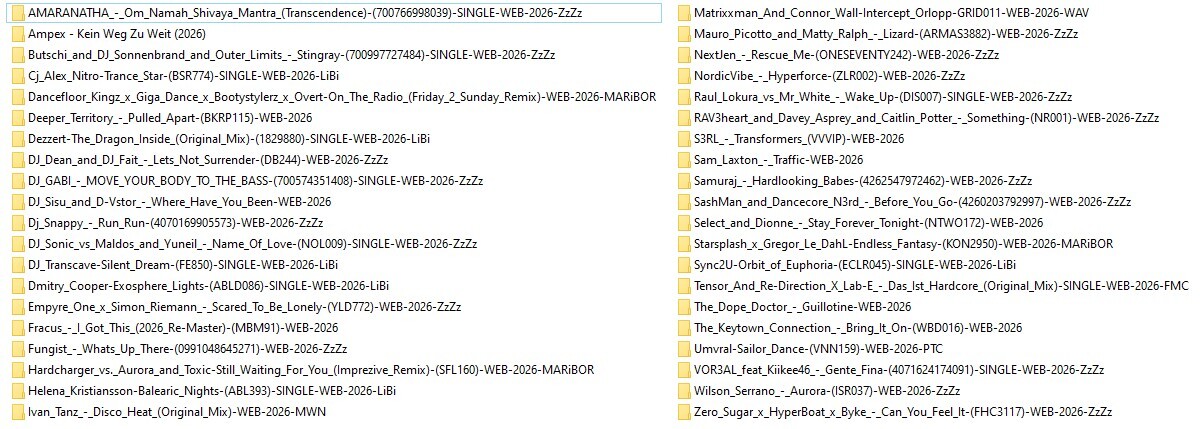1200x429 pixels.
Task: Click folder icon beside AMARANATHA Om Namah Shivaya
Action: (18, 13)
